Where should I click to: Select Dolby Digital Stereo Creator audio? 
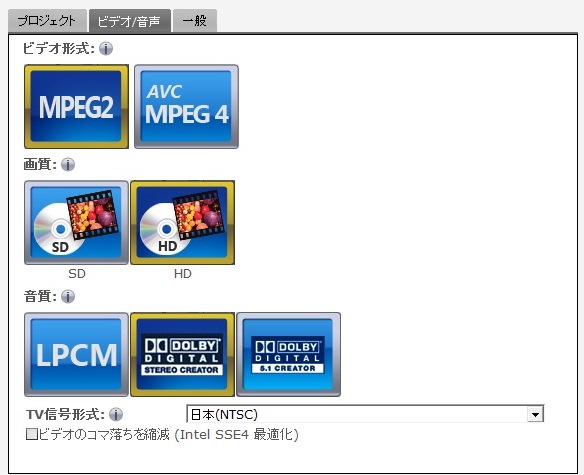(x=182, y=354)
